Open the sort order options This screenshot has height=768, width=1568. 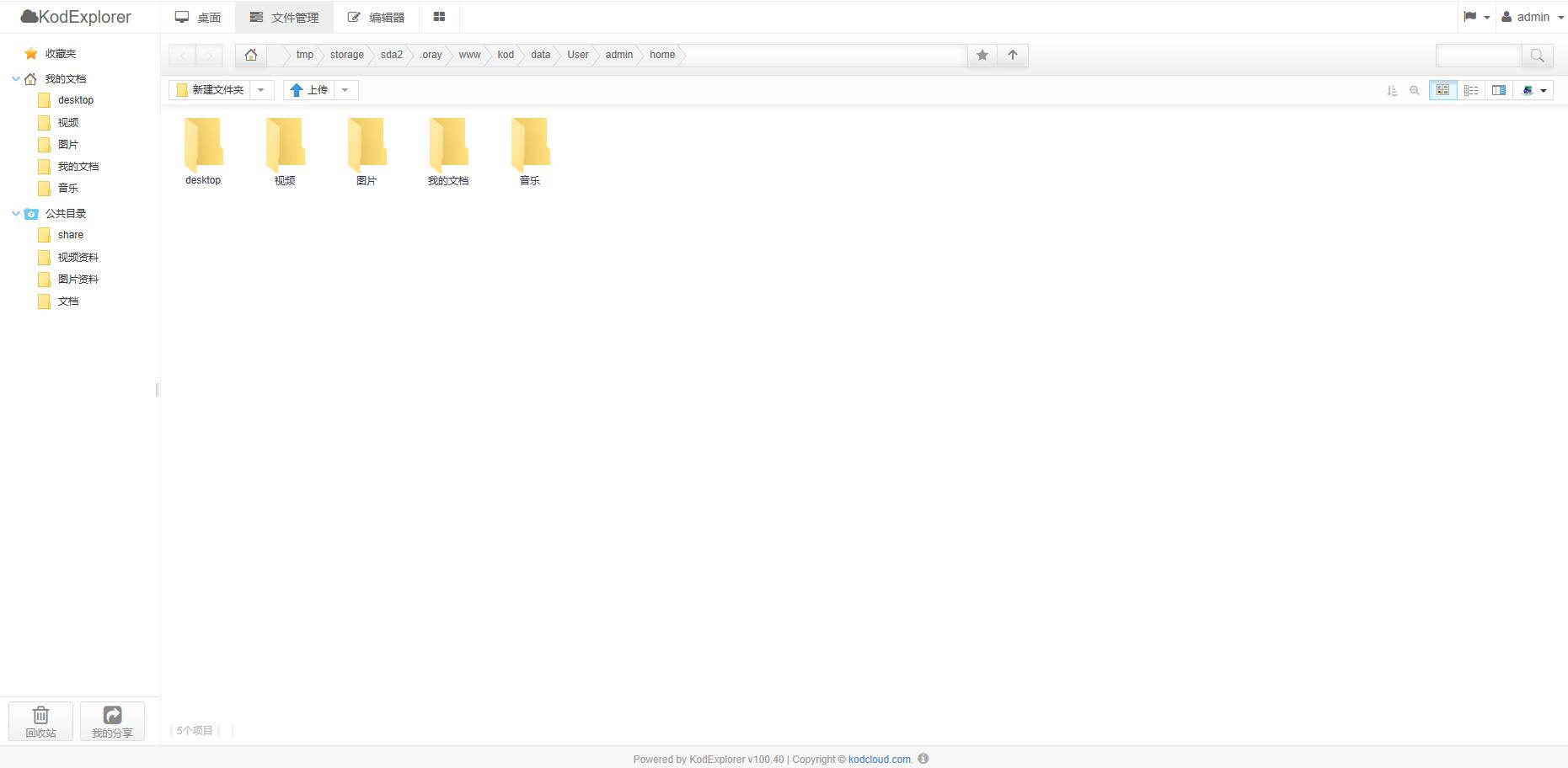click(x=1392, y=90)
